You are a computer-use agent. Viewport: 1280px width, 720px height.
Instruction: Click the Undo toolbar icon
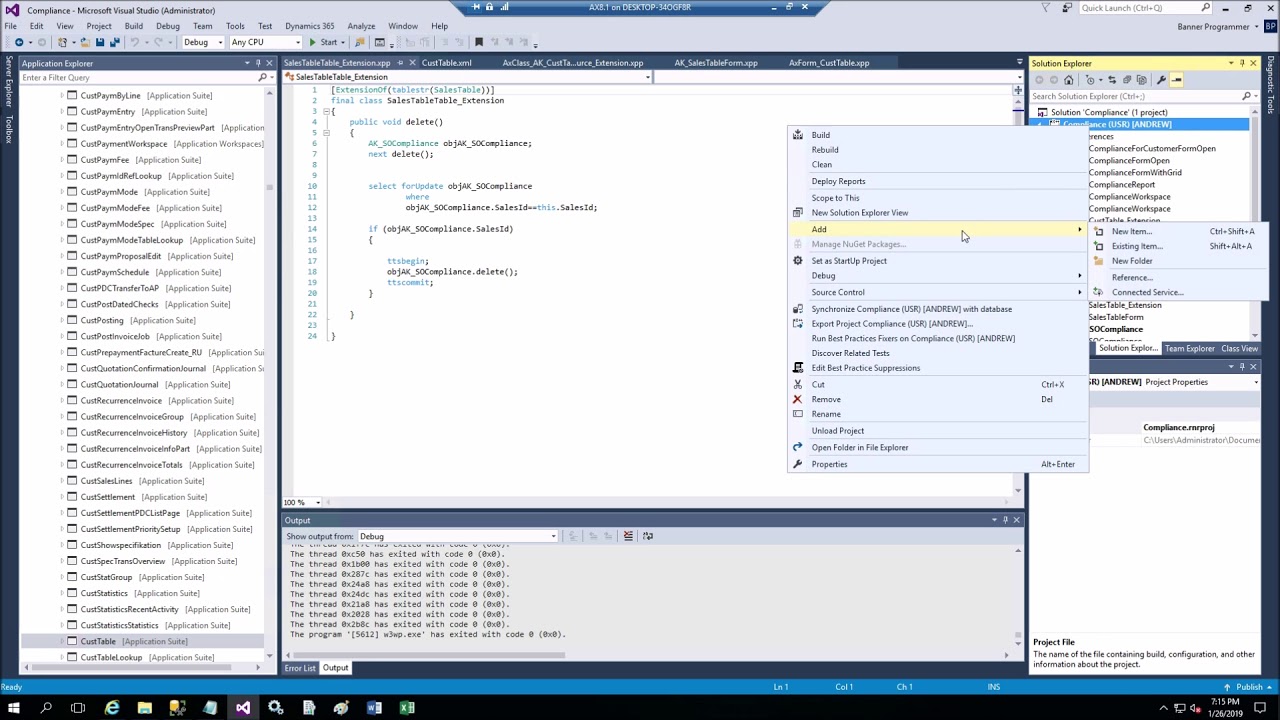[134, 42]
